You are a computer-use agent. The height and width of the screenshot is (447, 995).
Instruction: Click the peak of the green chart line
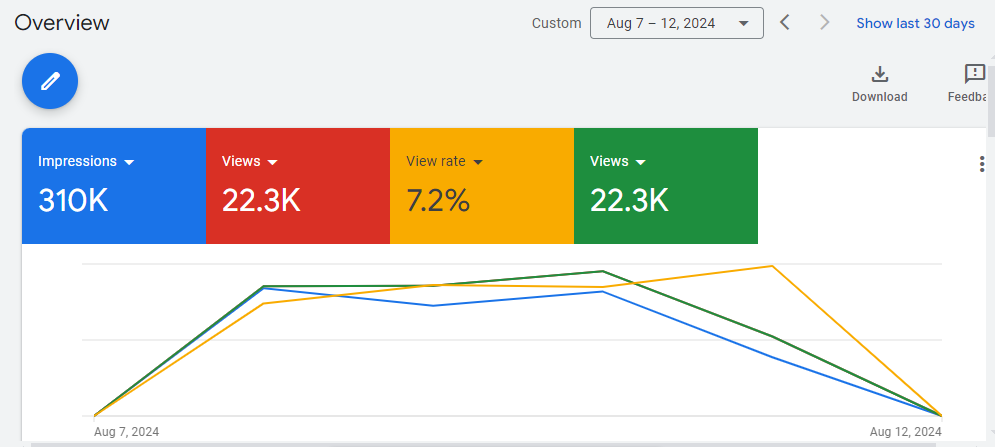602,271
